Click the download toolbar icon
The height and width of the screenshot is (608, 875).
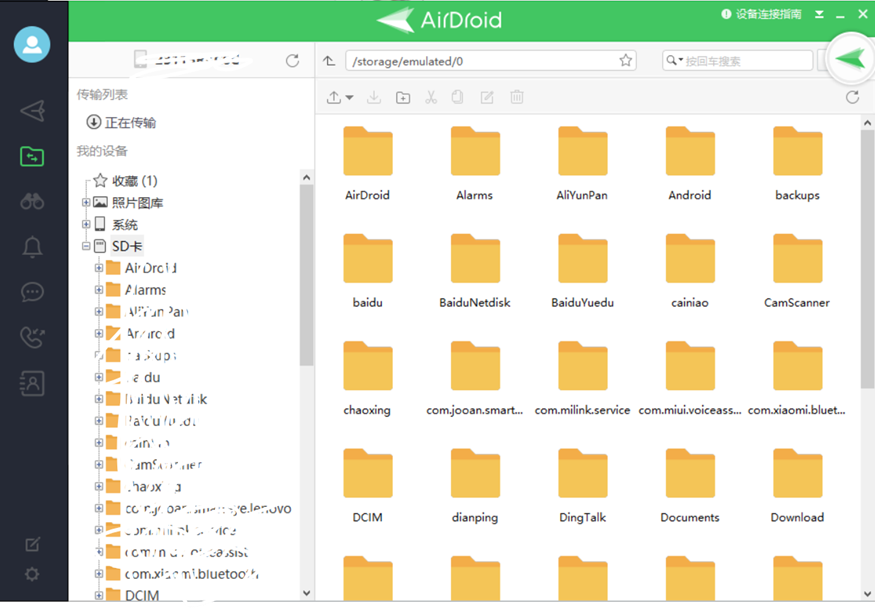(x=374, y=98)
